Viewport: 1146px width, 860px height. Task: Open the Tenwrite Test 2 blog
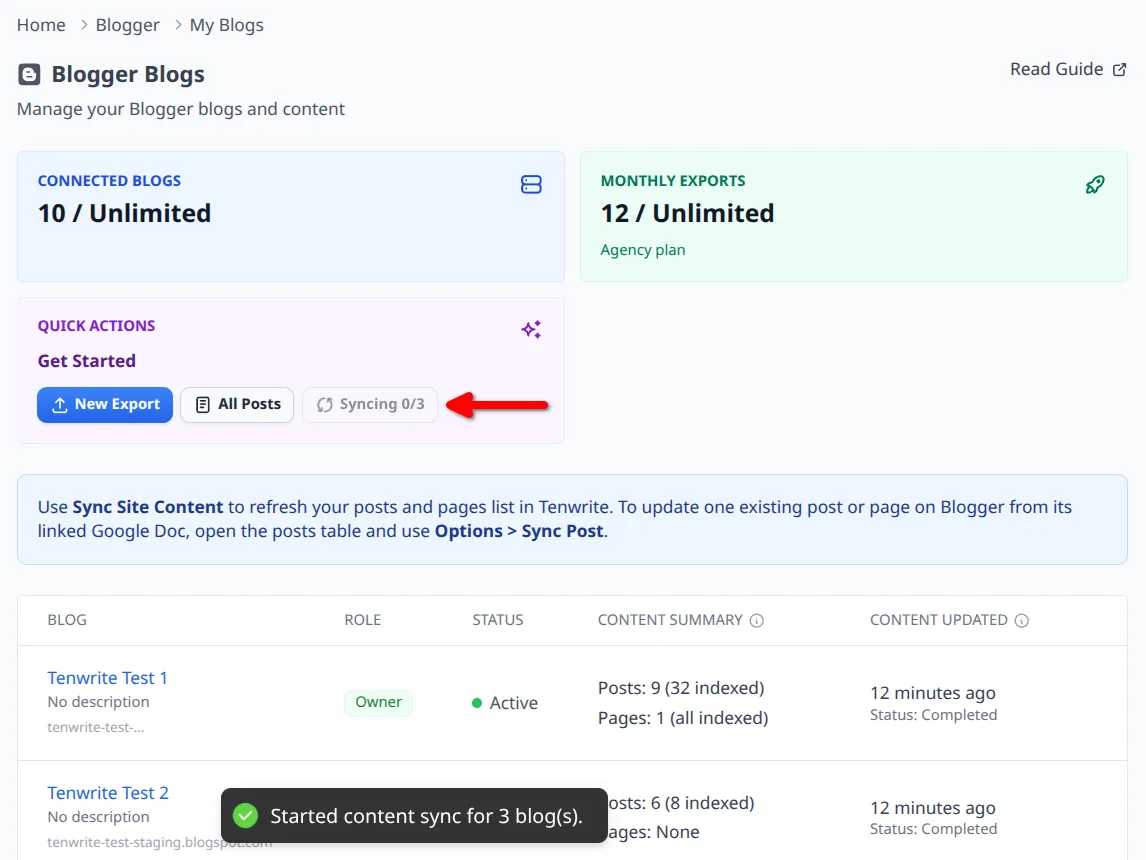coord(108,793)
